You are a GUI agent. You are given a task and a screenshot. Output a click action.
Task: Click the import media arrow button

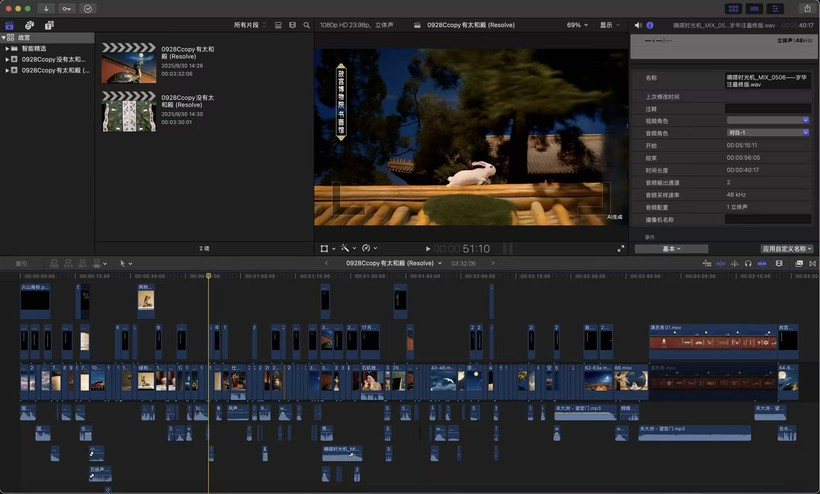(47, 8)
